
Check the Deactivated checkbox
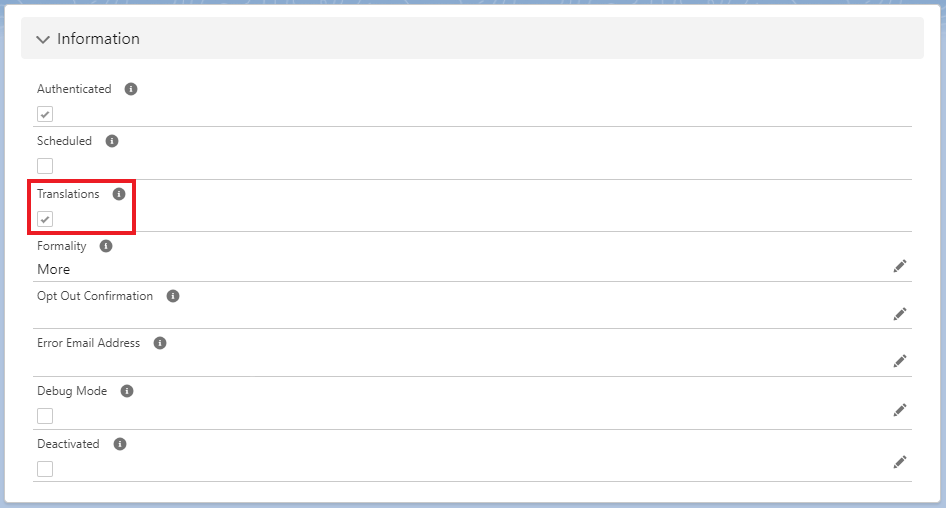pos(45,468)
